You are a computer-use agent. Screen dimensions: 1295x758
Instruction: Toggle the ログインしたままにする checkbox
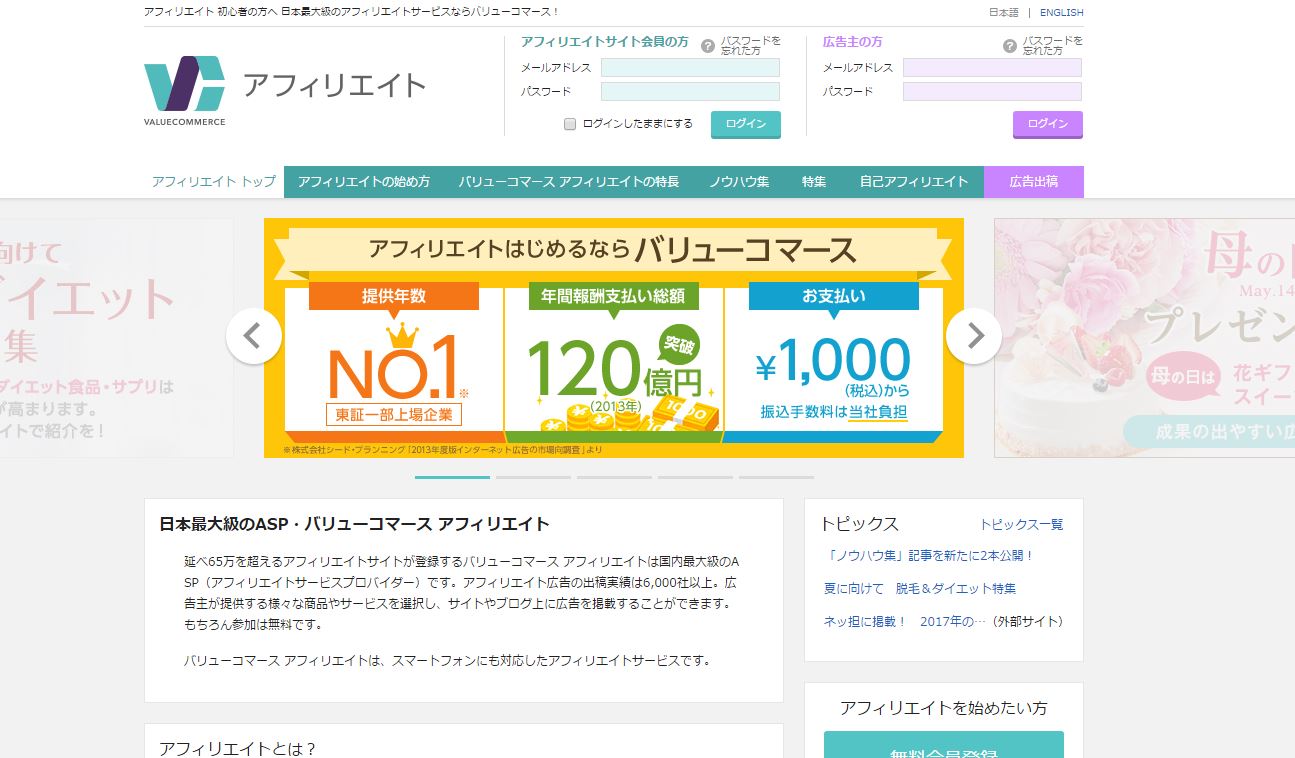point(570,124)
